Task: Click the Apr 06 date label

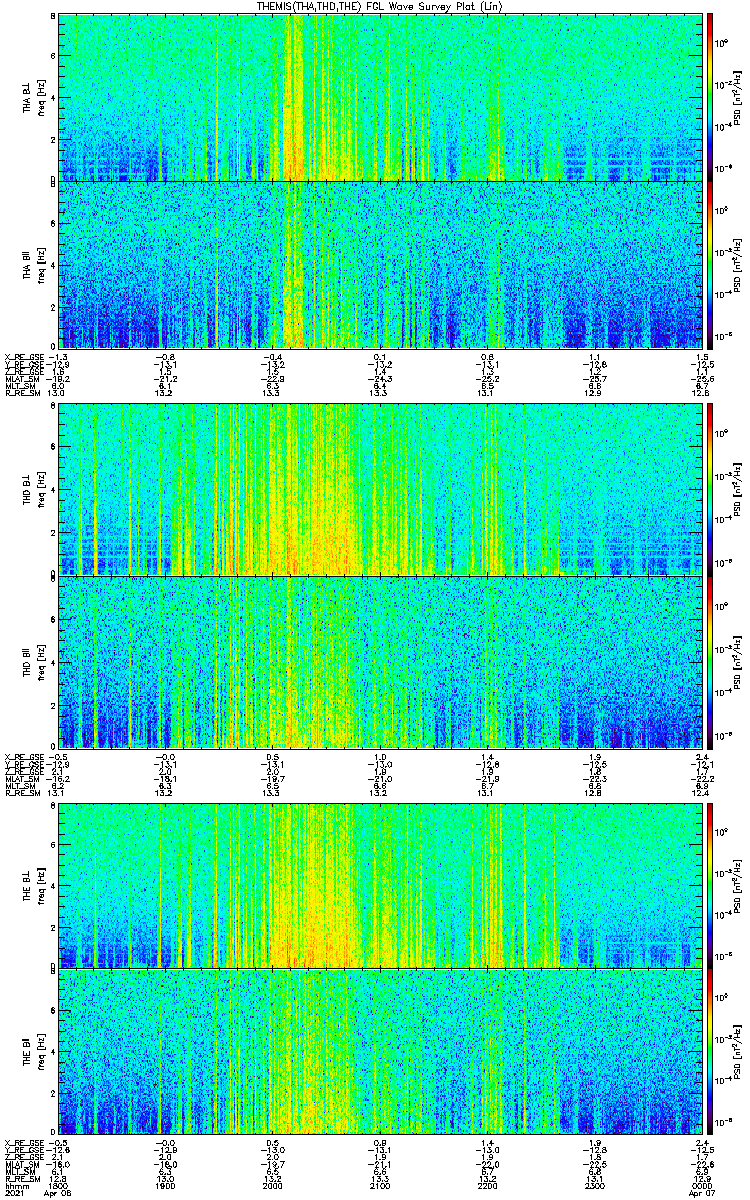Action: pyautogui.click(x=58, y=1195)
